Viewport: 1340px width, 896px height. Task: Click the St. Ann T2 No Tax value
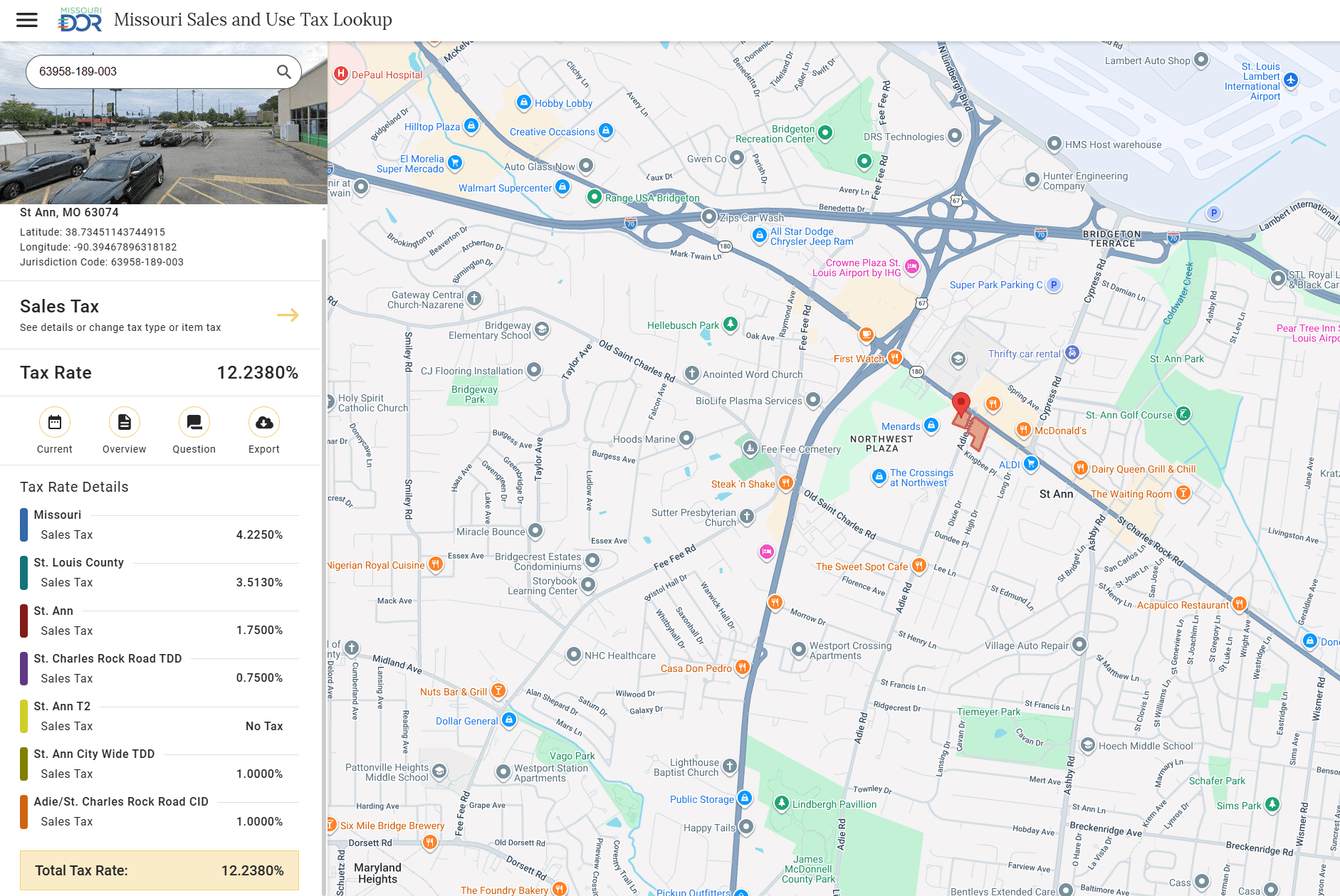click(x=264, y=727)
